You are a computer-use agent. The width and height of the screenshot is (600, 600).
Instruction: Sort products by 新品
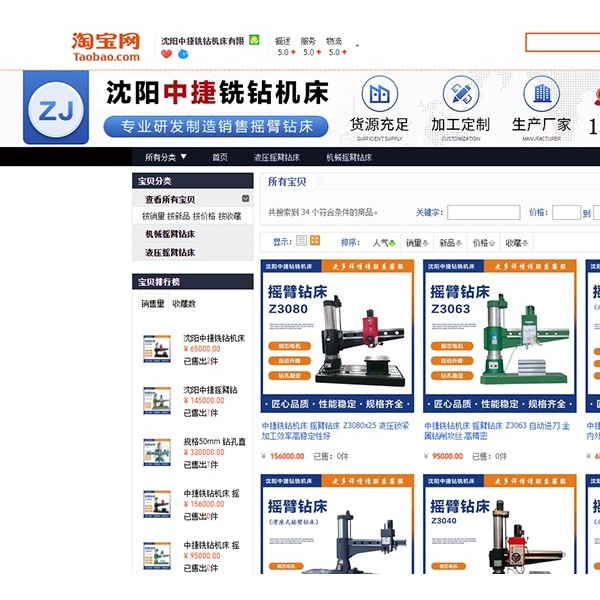click(x=450, y=243)
